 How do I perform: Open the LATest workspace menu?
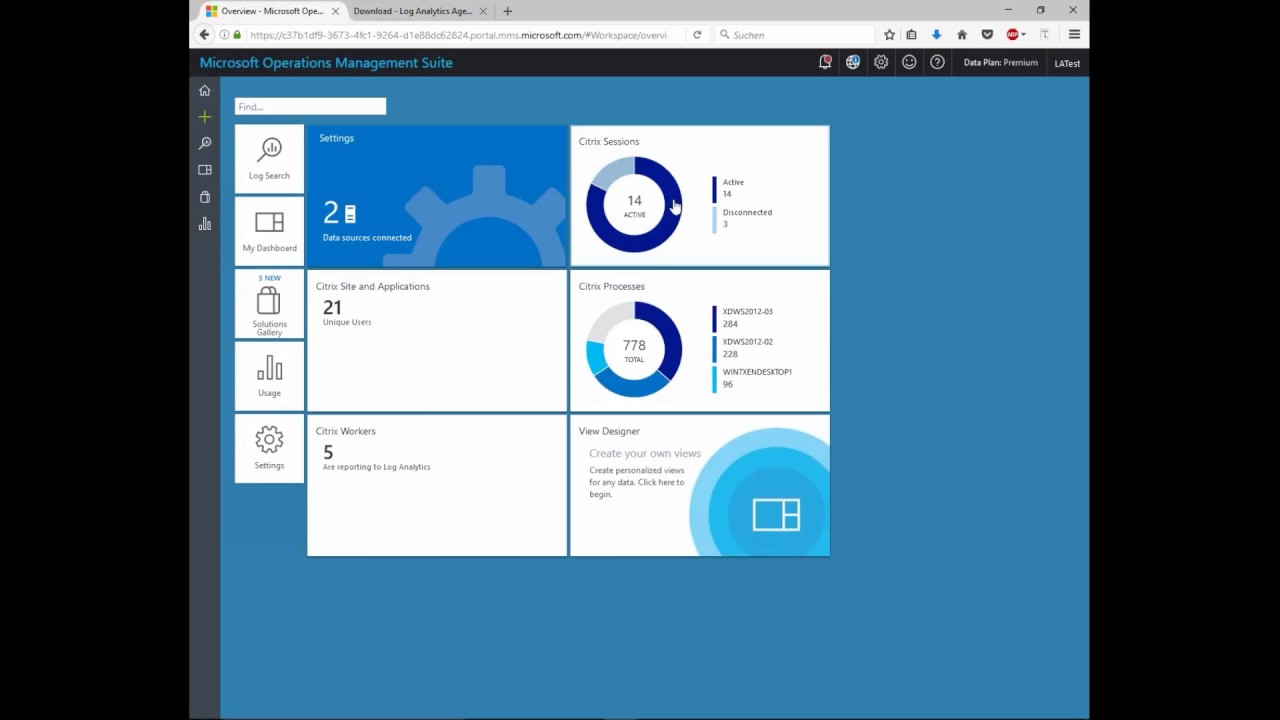pyautogui.click(x=1067, y=63)
